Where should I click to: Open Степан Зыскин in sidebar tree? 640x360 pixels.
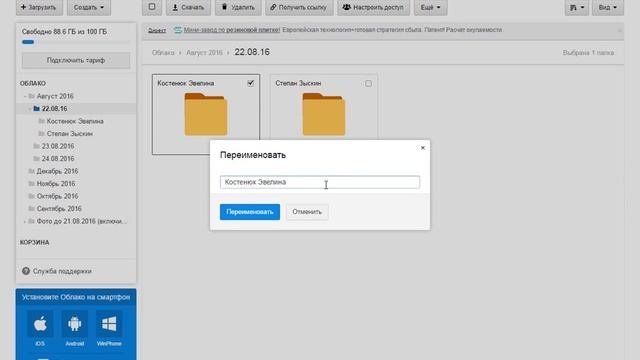pyautogui.click(x=69, y=133)
